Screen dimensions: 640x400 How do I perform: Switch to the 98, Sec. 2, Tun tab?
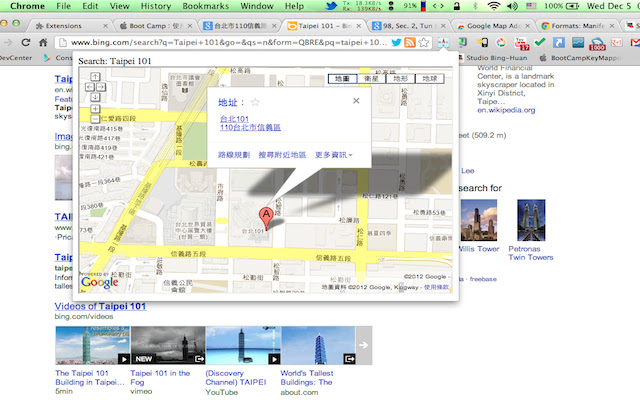pos(407,26)
